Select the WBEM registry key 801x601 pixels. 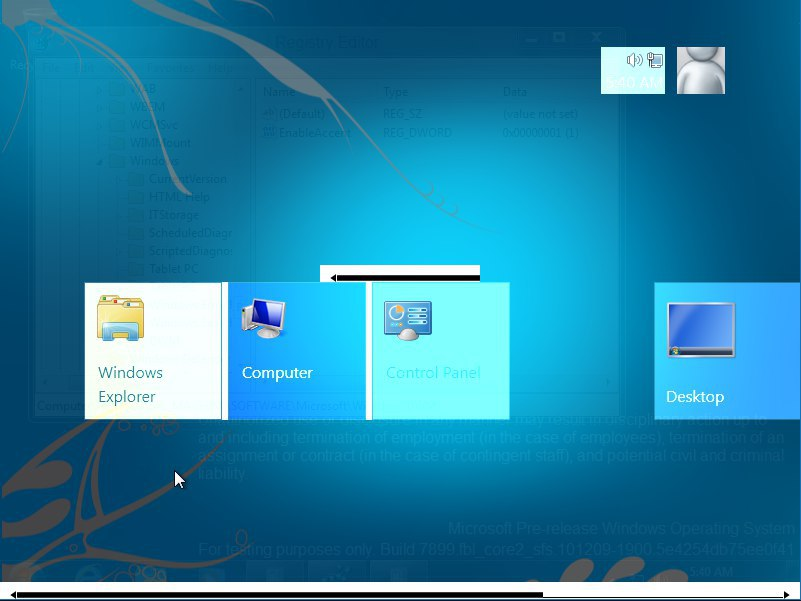click(x=147, y=107)
